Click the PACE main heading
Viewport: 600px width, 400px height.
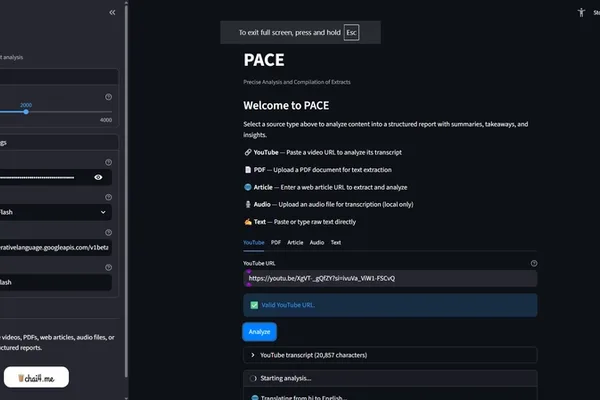click(264, 60)
